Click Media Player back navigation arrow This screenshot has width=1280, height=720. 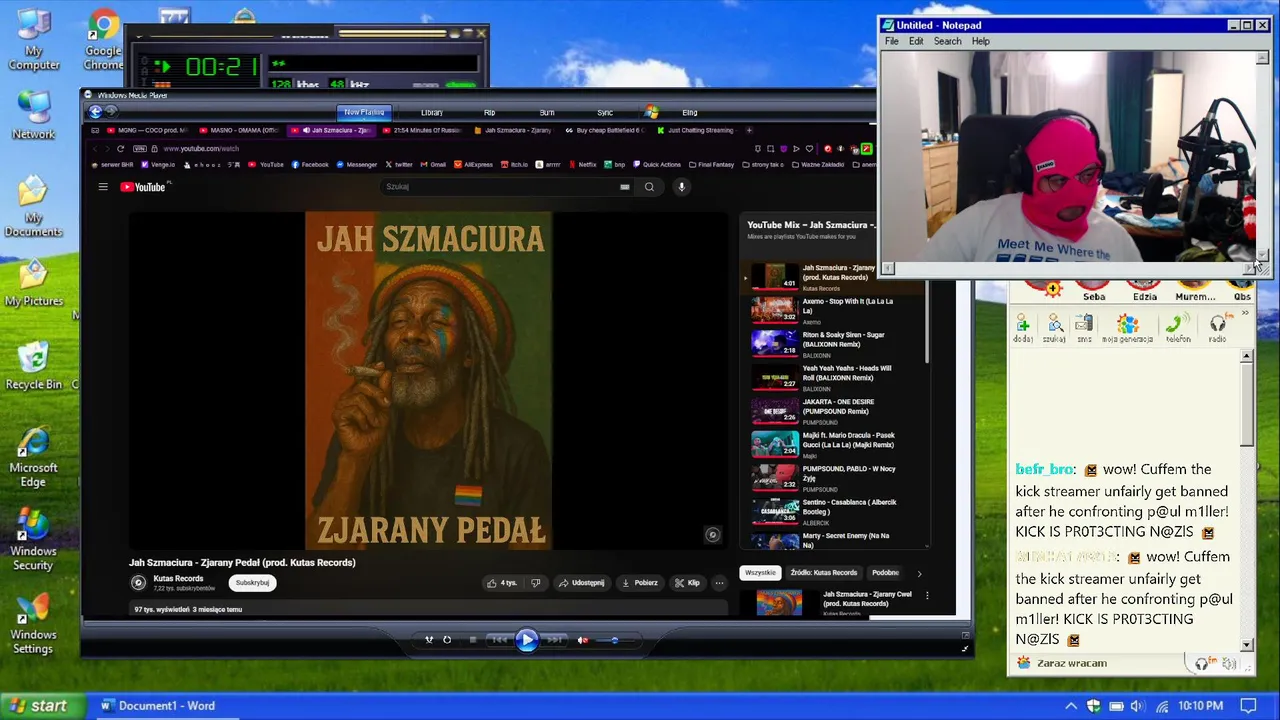(96, 112)
